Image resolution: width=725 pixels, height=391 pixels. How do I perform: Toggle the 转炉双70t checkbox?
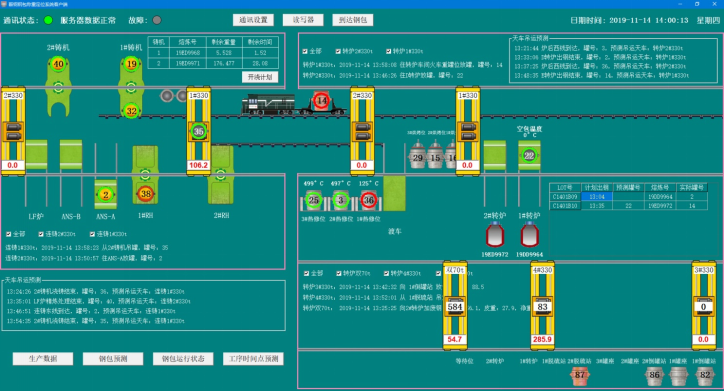click(x=339, y=274)
